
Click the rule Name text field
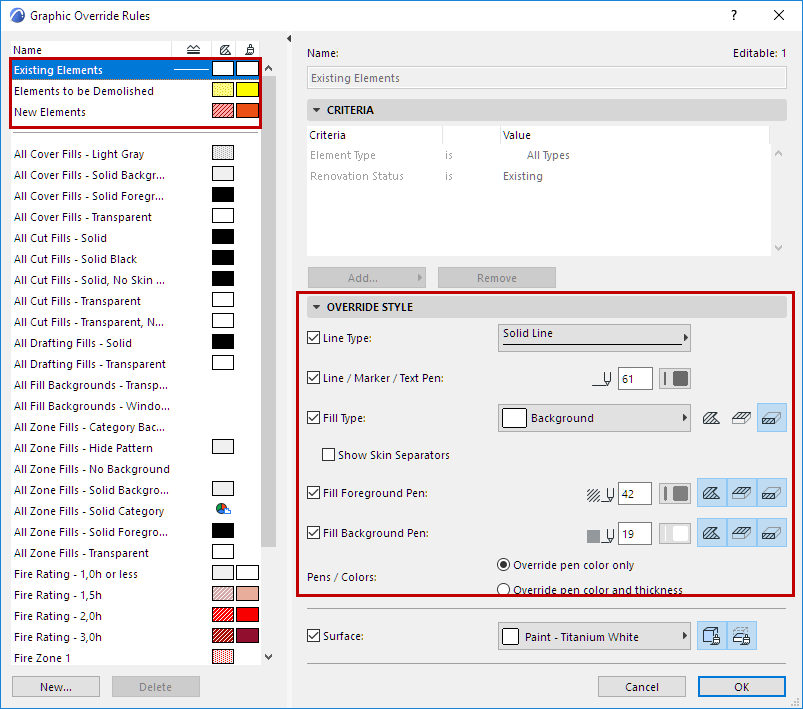coord(546,78)
